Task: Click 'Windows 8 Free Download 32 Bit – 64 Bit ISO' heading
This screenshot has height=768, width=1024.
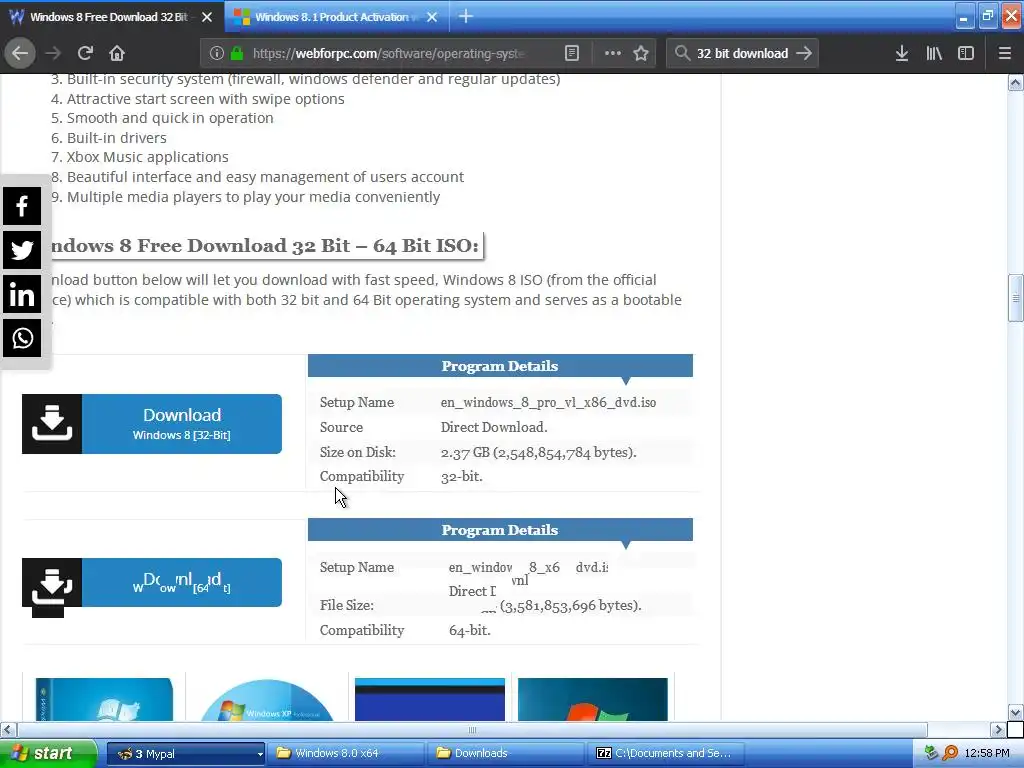Action: pos(265,246)
